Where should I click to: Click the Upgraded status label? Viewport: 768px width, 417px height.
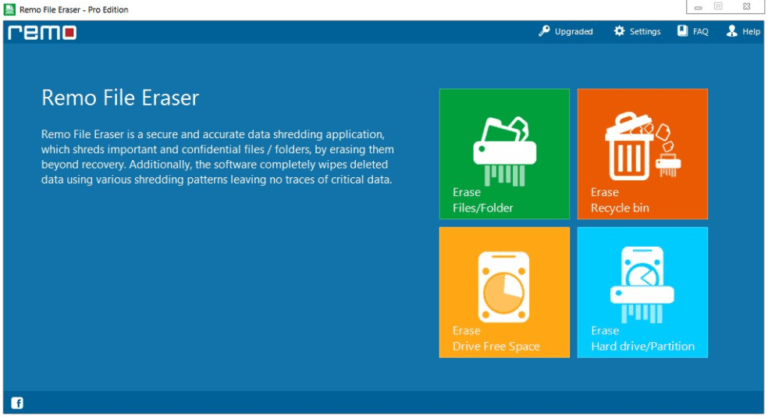point(574,32)
